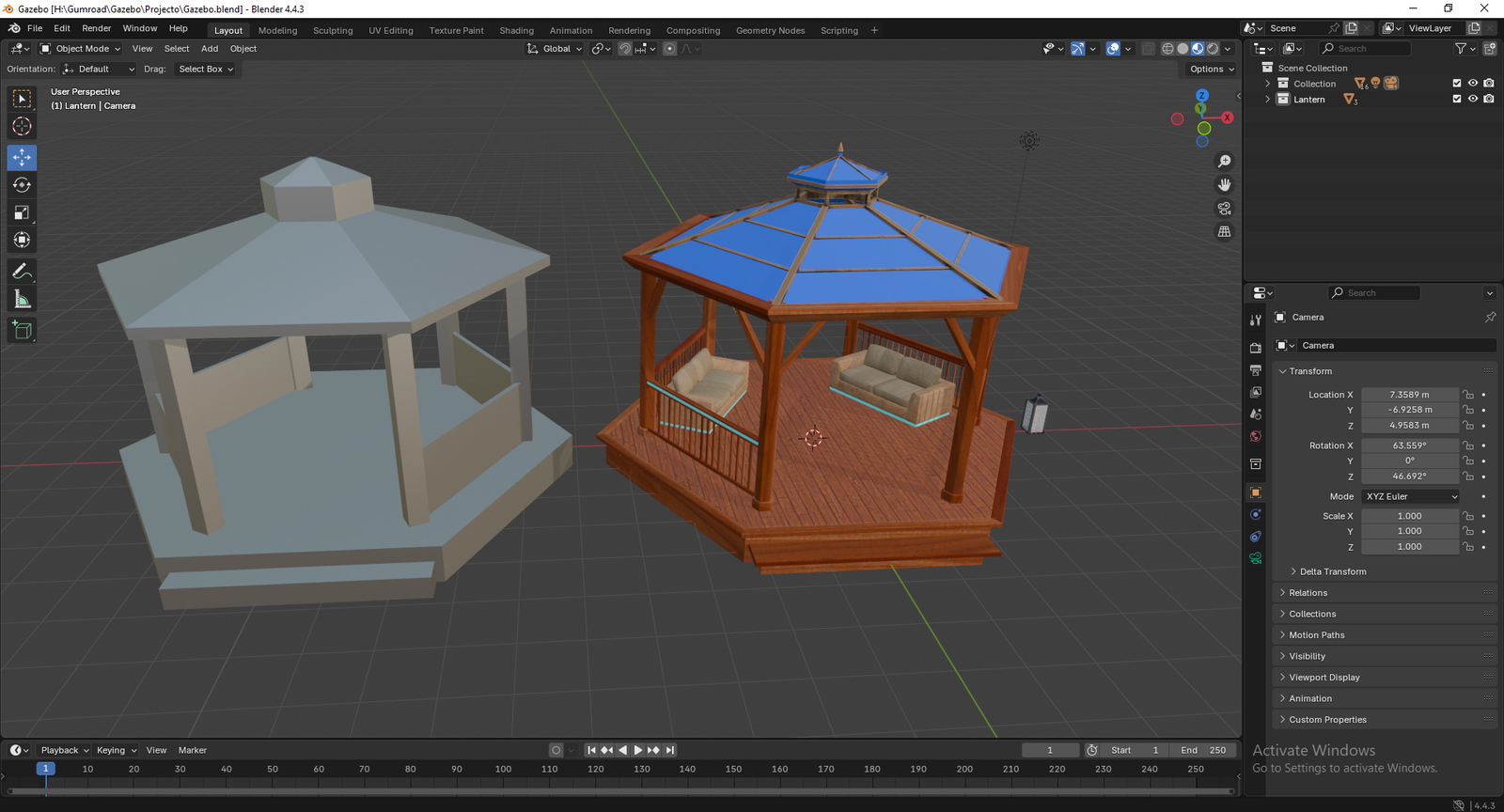Switch to the Shading workspace tab
The width and height of the screenshot is (1504, 812).
coord(516,30)
